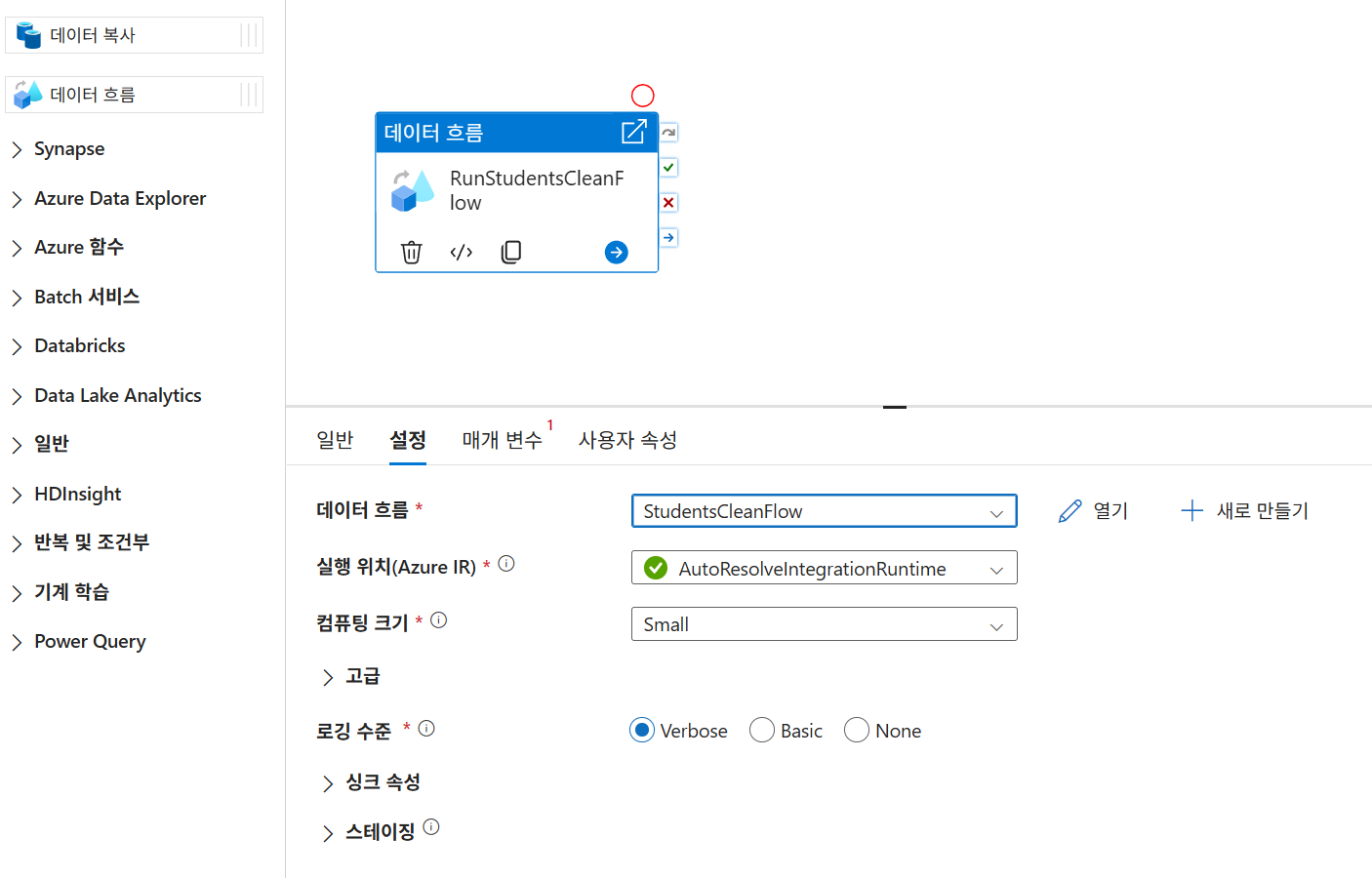The width and height of the screenshot is (1372, 878).
Task: Click the 데이터 복사 copy data icon
Action: pos(29,35)
